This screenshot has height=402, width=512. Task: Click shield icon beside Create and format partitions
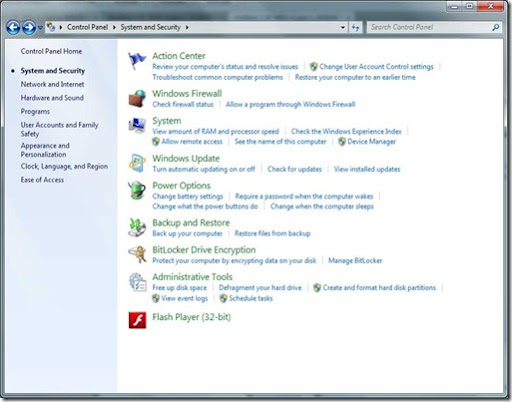(317, 287)
